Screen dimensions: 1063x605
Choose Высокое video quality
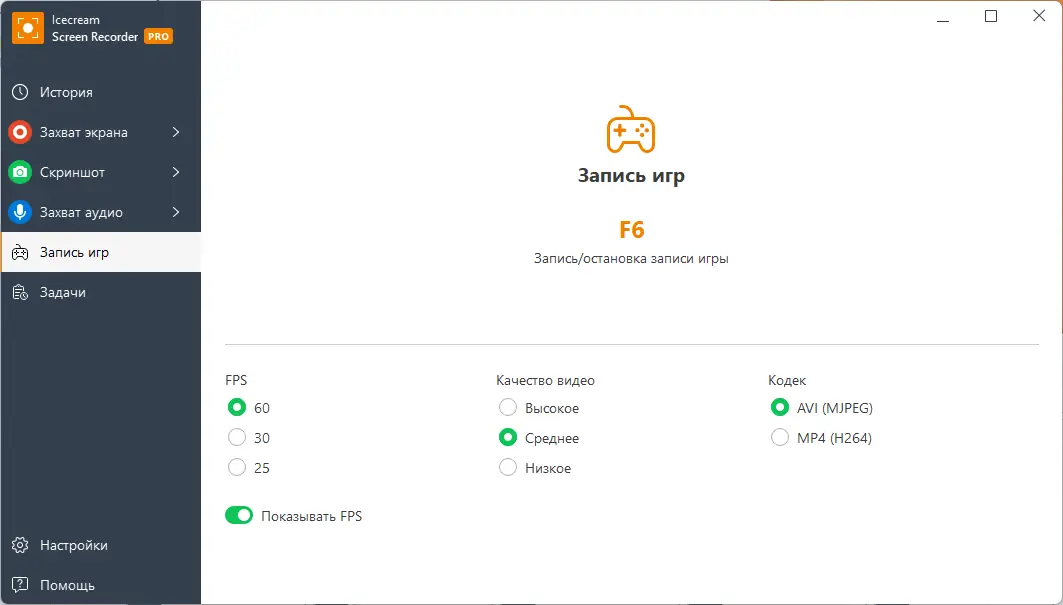point(508,408)
